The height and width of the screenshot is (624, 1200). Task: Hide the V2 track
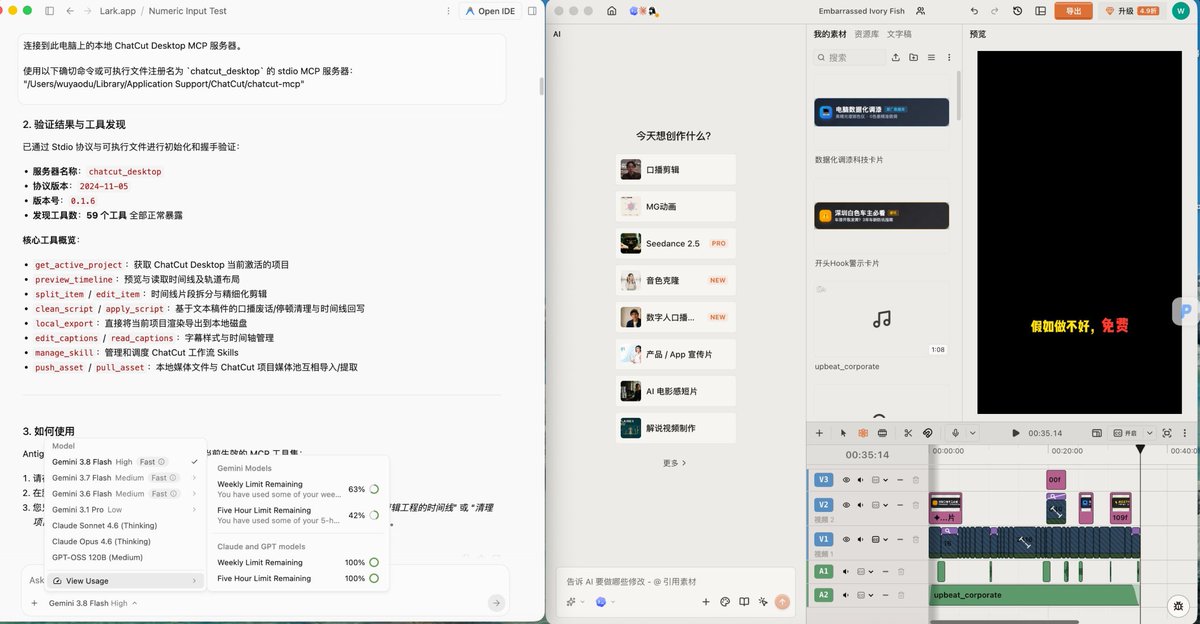(x=846, y=505)
